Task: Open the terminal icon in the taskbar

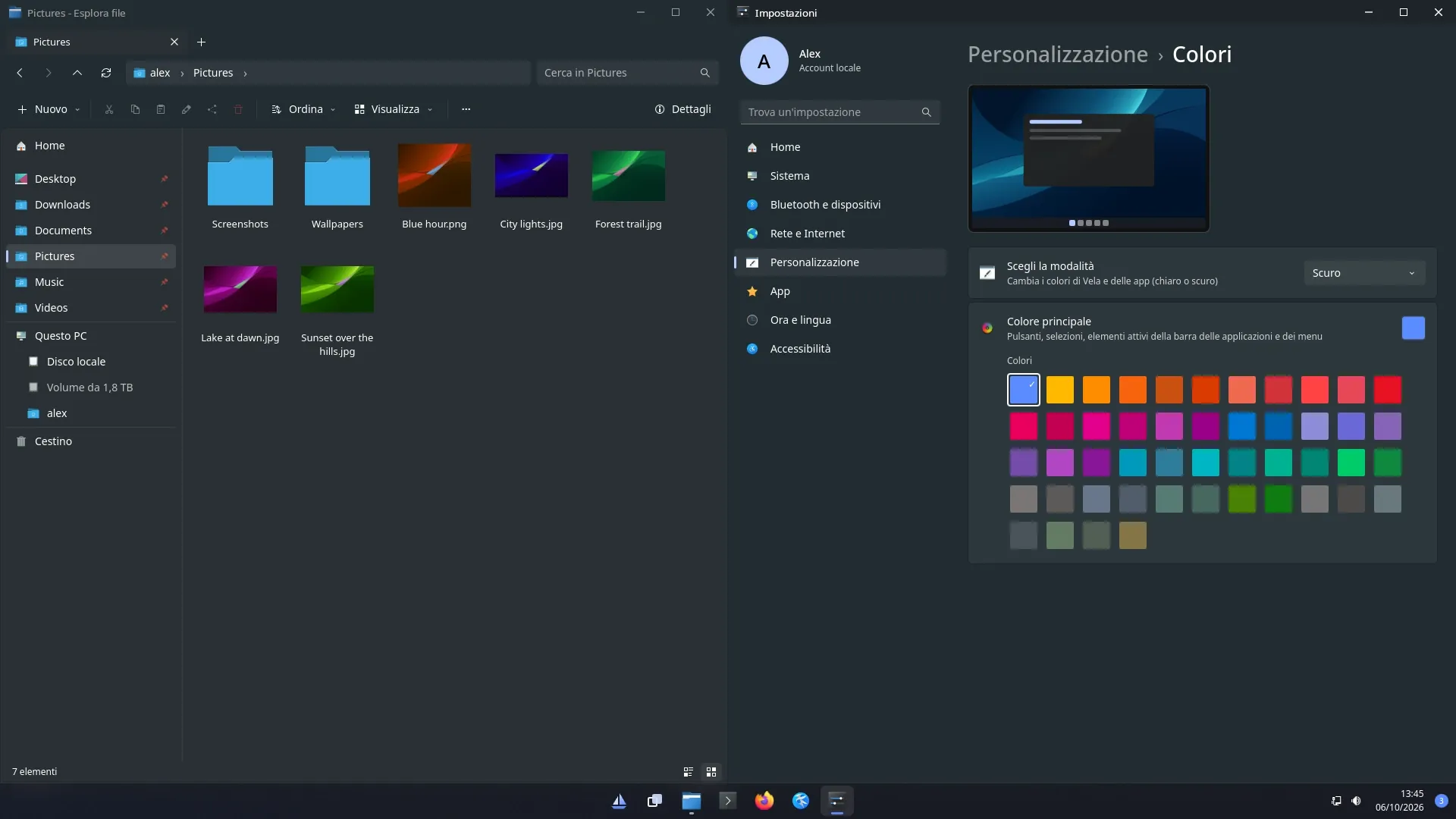Action: [727, 801]
